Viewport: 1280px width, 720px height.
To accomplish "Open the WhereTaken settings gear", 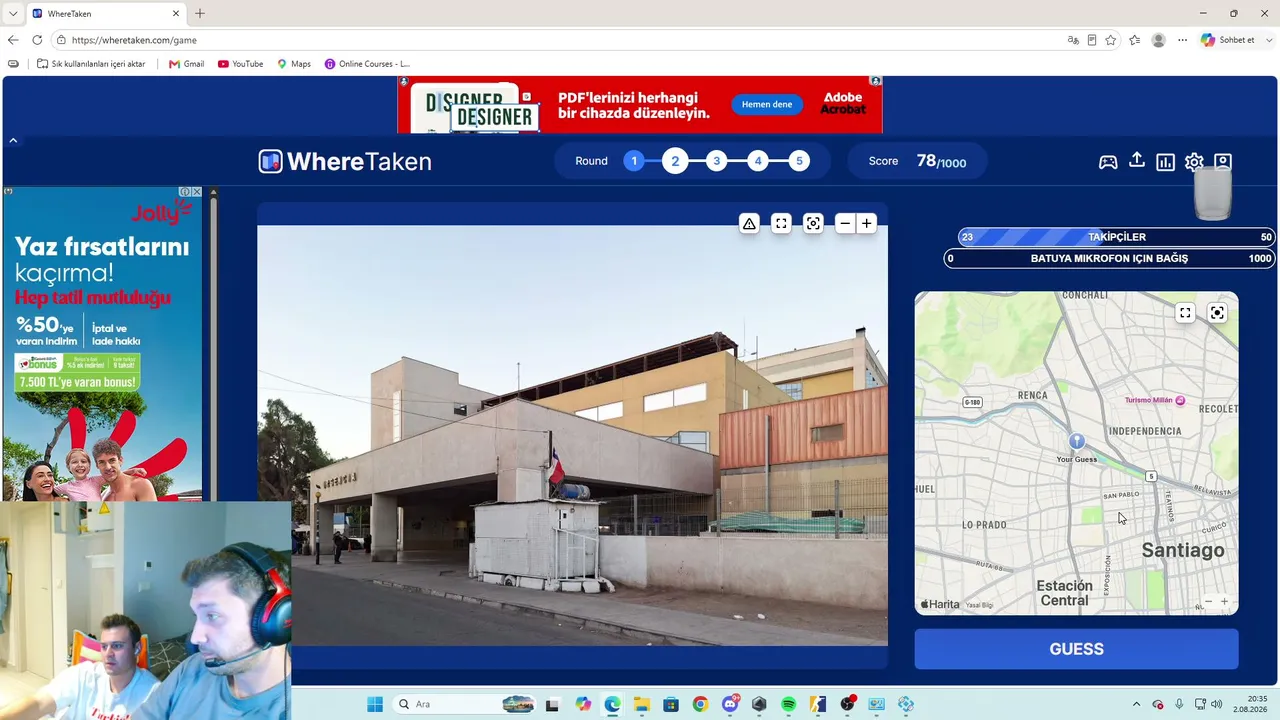I will point(1194,162).
